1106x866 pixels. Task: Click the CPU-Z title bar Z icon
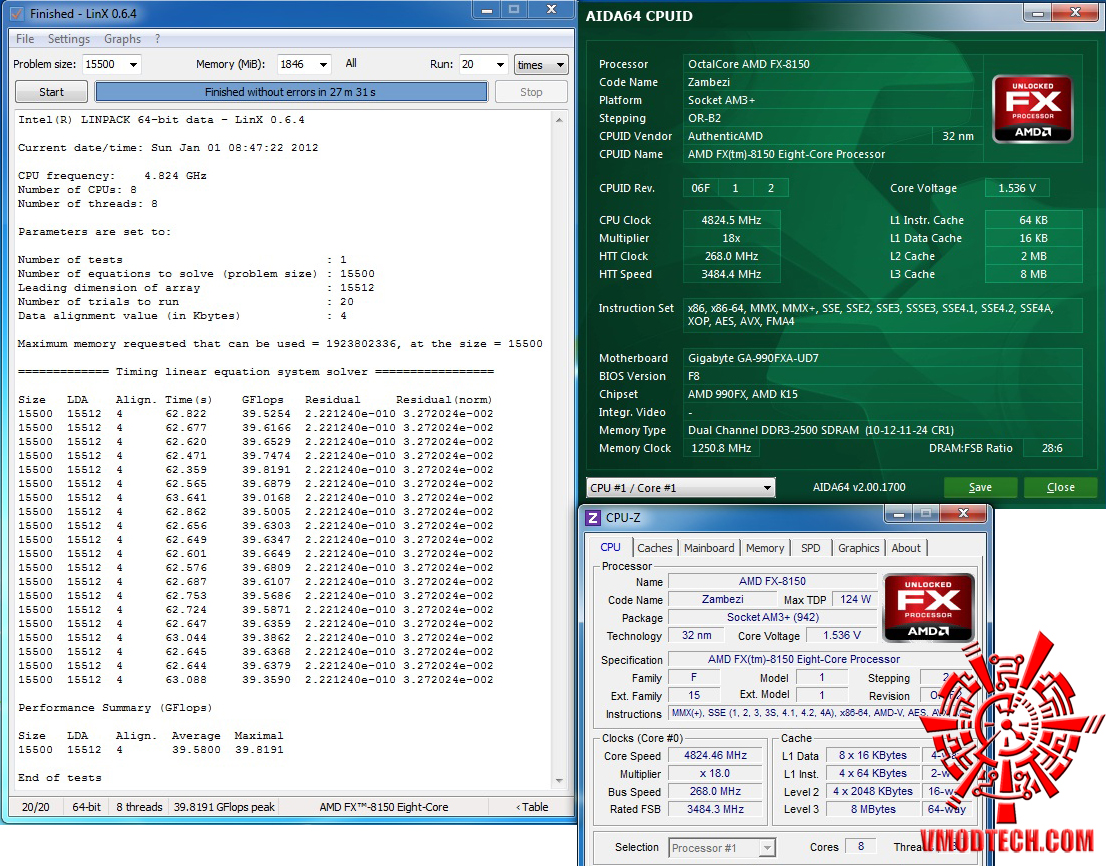click(x=593, y=518)
